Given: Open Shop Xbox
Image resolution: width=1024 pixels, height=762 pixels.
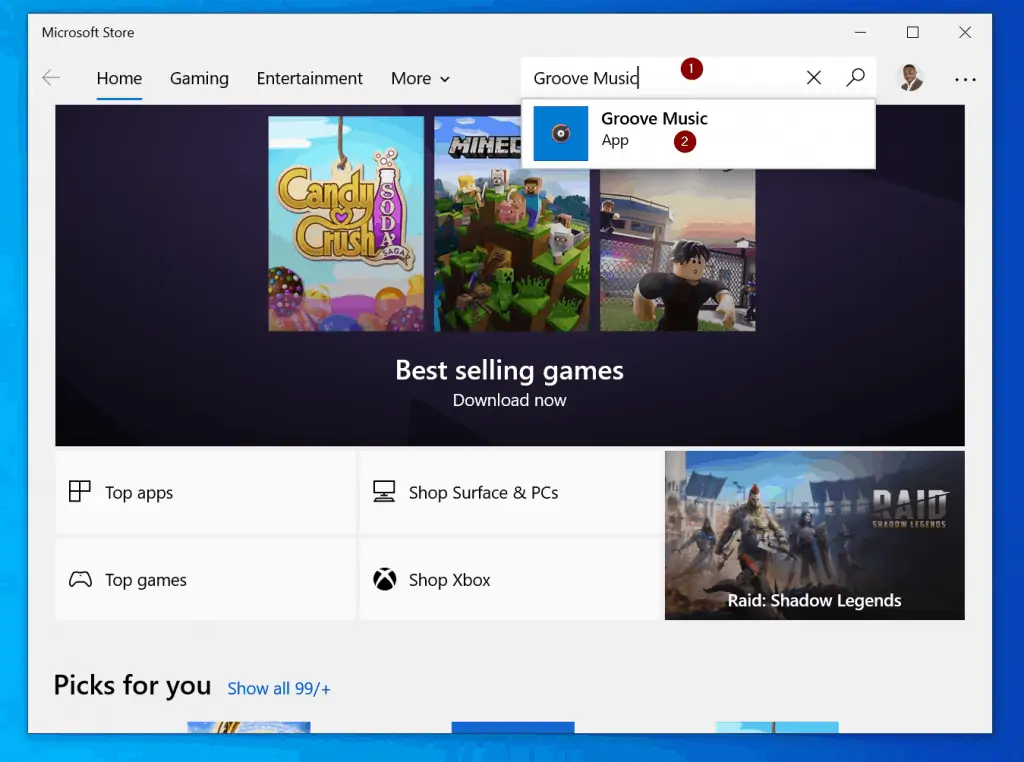Looking at the screenshot, I should (510, 579).
